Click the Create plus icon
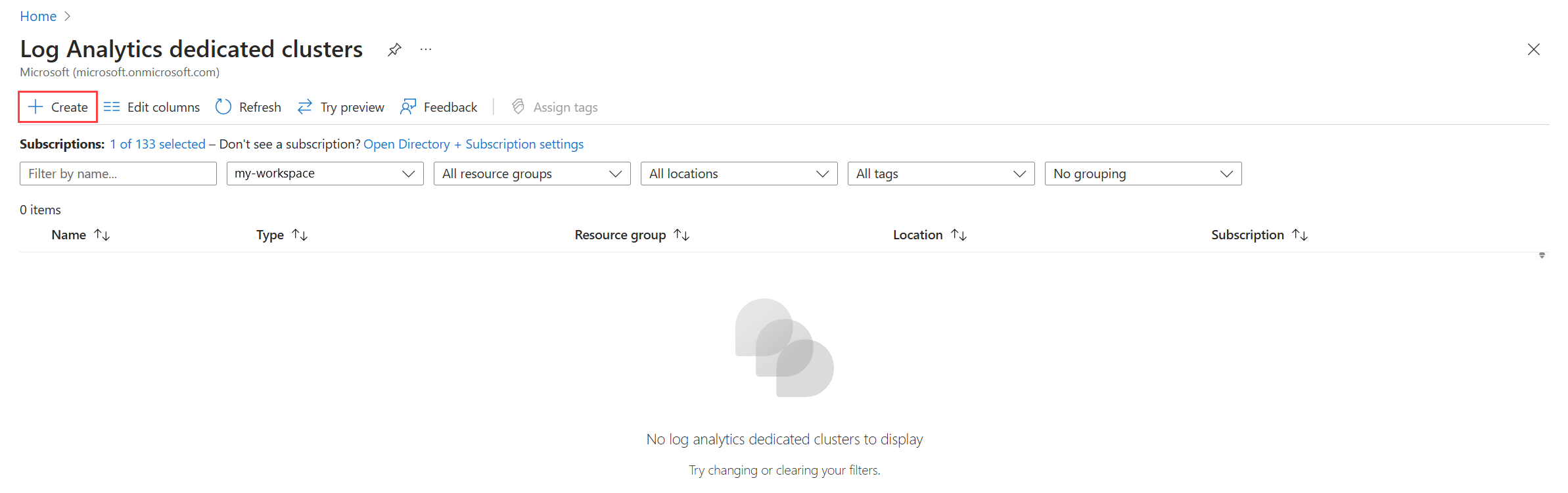 pos(35,107)
